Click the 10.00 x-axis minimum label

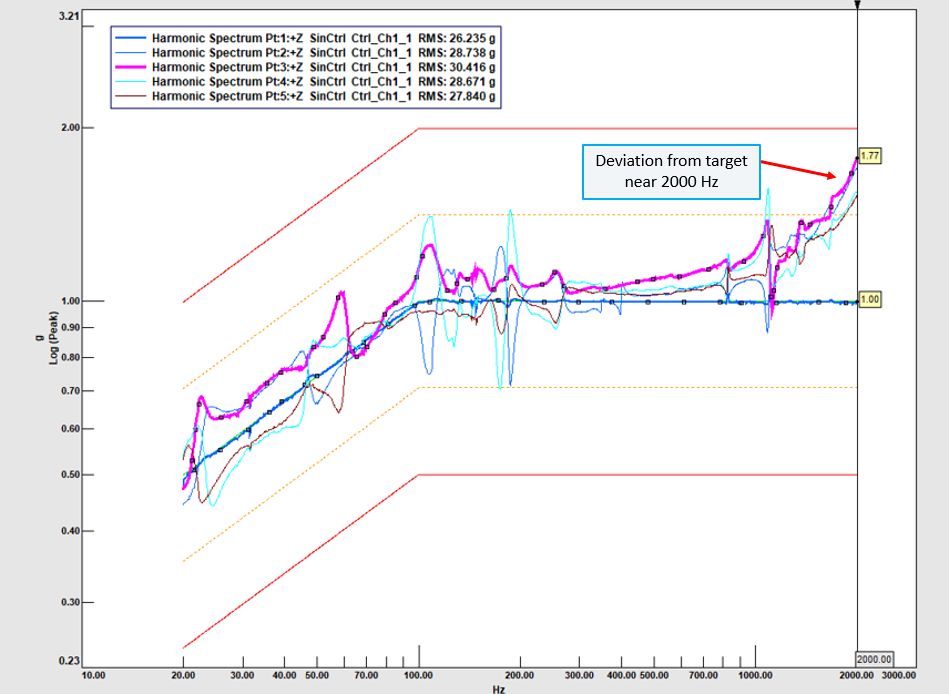[x=91, y=677]
